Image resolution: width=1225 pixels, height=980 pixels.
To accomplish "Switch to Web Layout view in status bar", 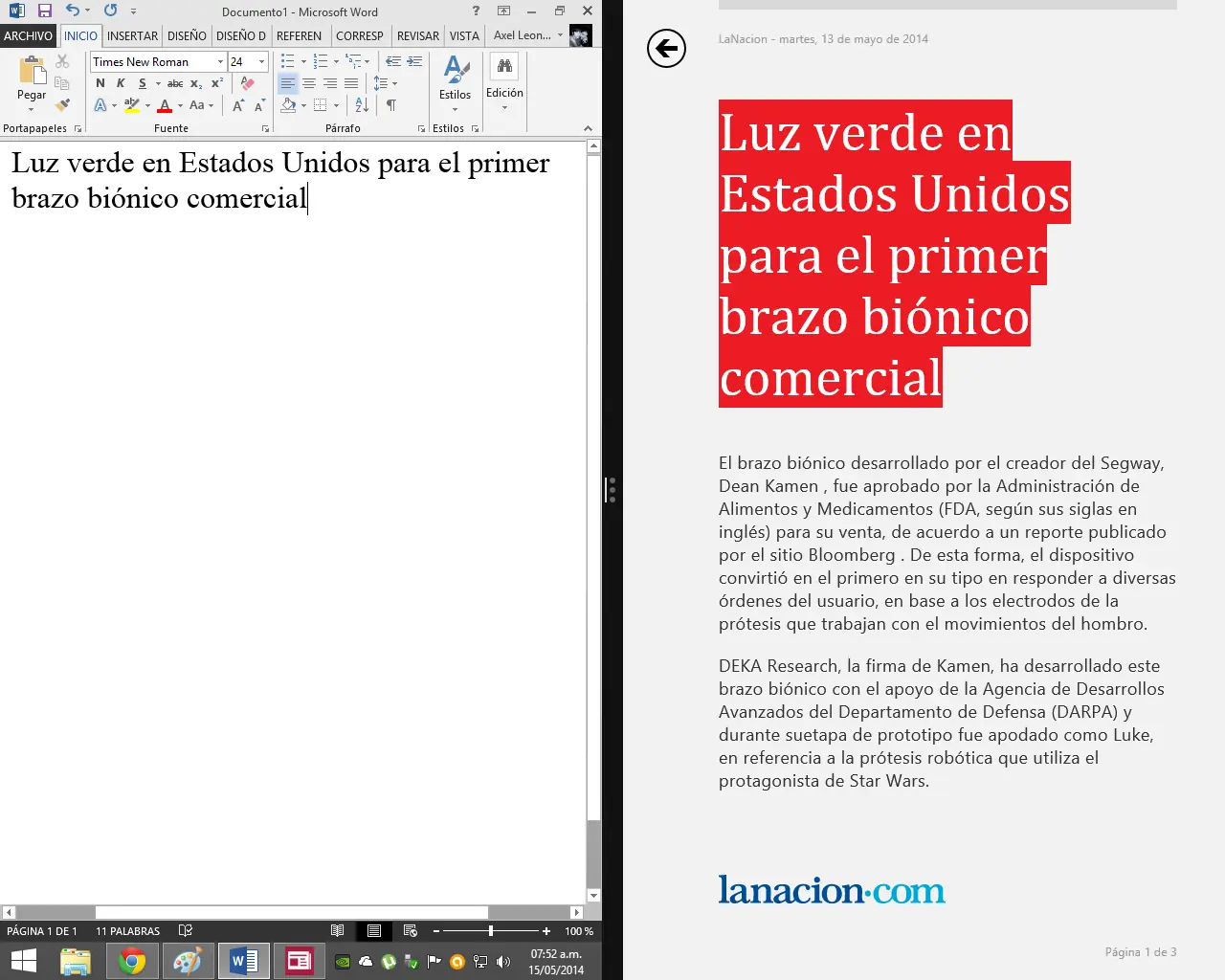I will click(411, 930).
